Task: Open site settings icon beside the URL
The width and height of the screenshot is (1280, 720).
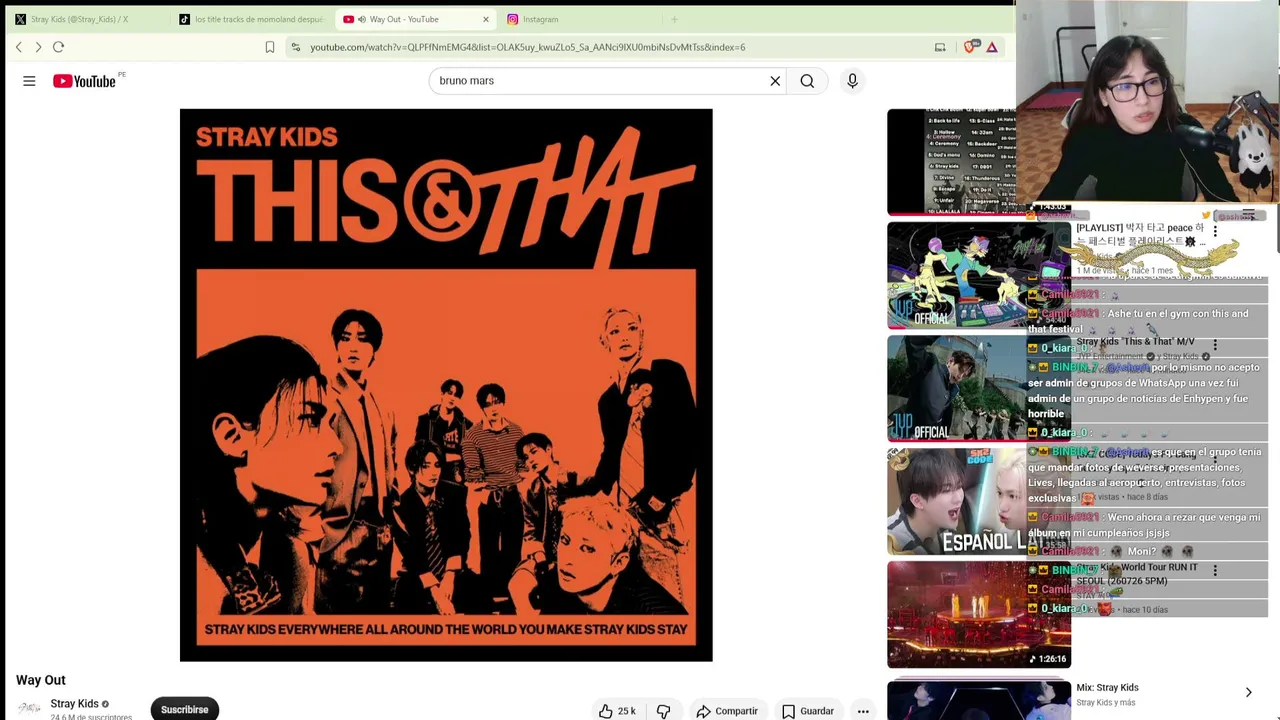Action: [295, 47]
